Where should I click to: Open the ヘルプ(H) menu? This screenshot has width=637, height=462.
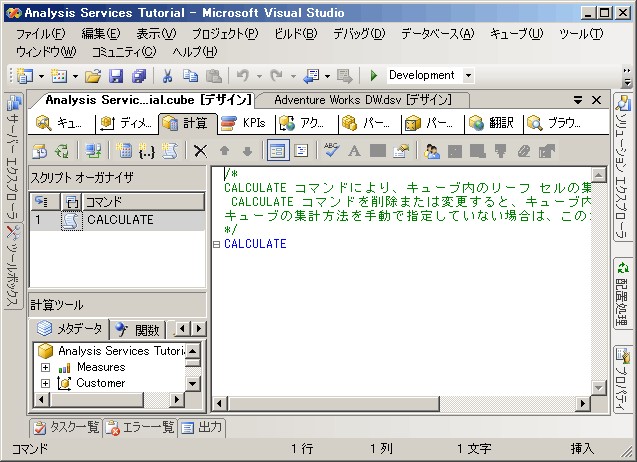click(x=195, y=52)
